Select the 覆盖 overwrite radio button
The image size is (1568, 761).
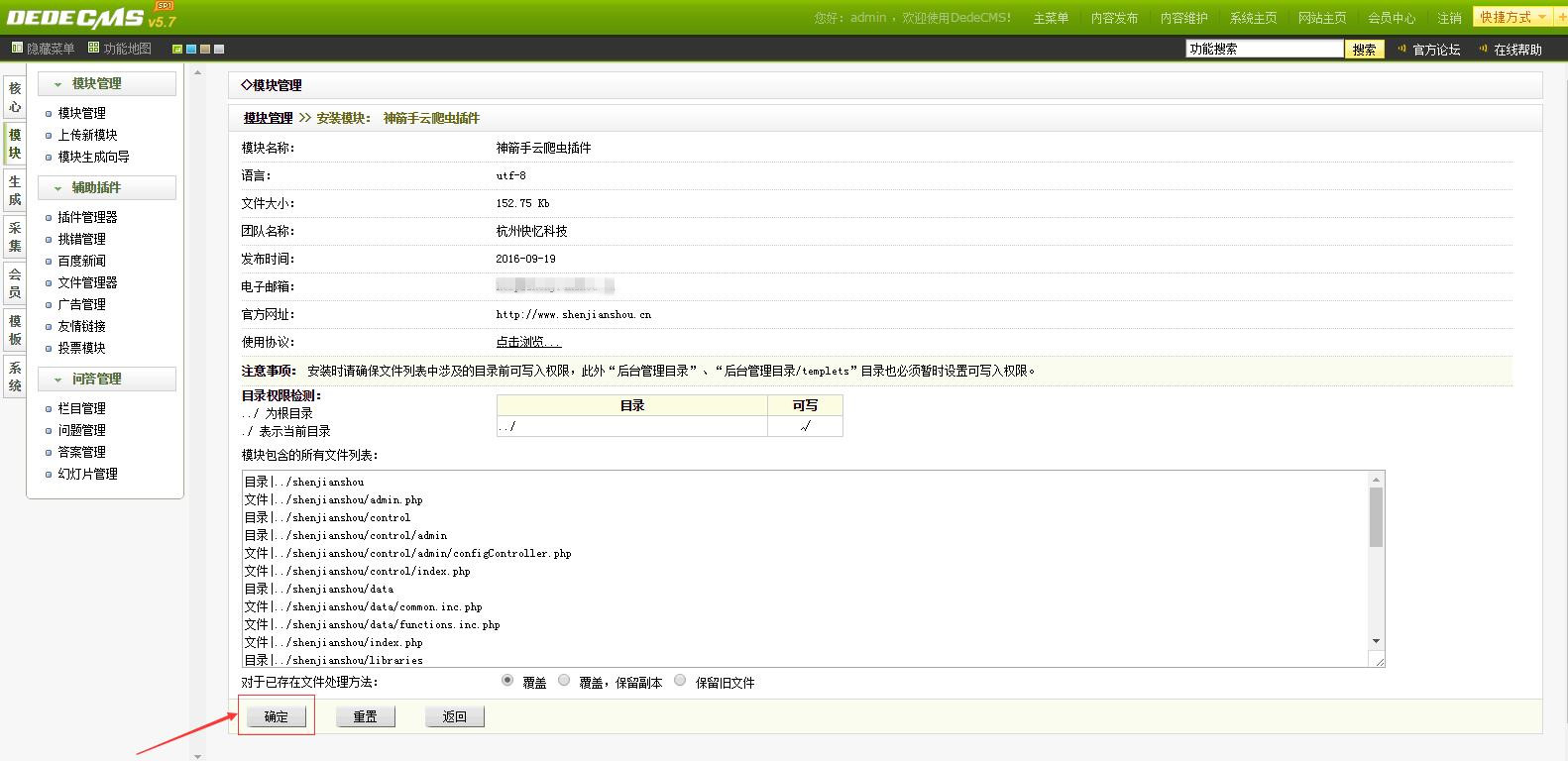pyautogui.click(x=507, y=681)
